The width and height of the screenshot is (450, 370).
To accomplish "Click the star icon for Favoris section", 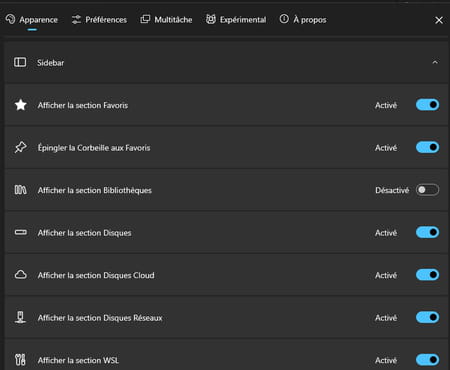I will (21, 105).
